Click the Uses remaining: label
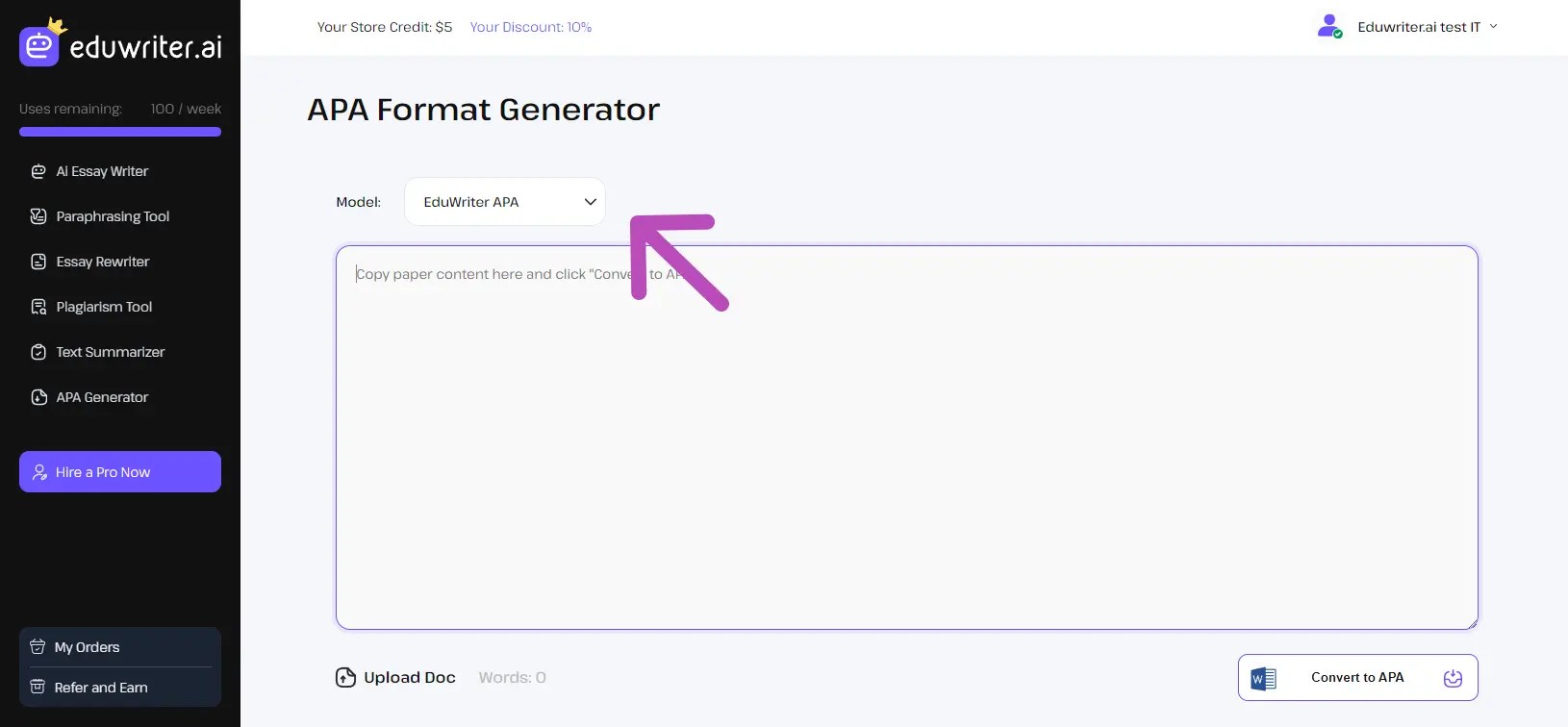The width and height of the screenshot is (1568, 727). pos(70,109)
